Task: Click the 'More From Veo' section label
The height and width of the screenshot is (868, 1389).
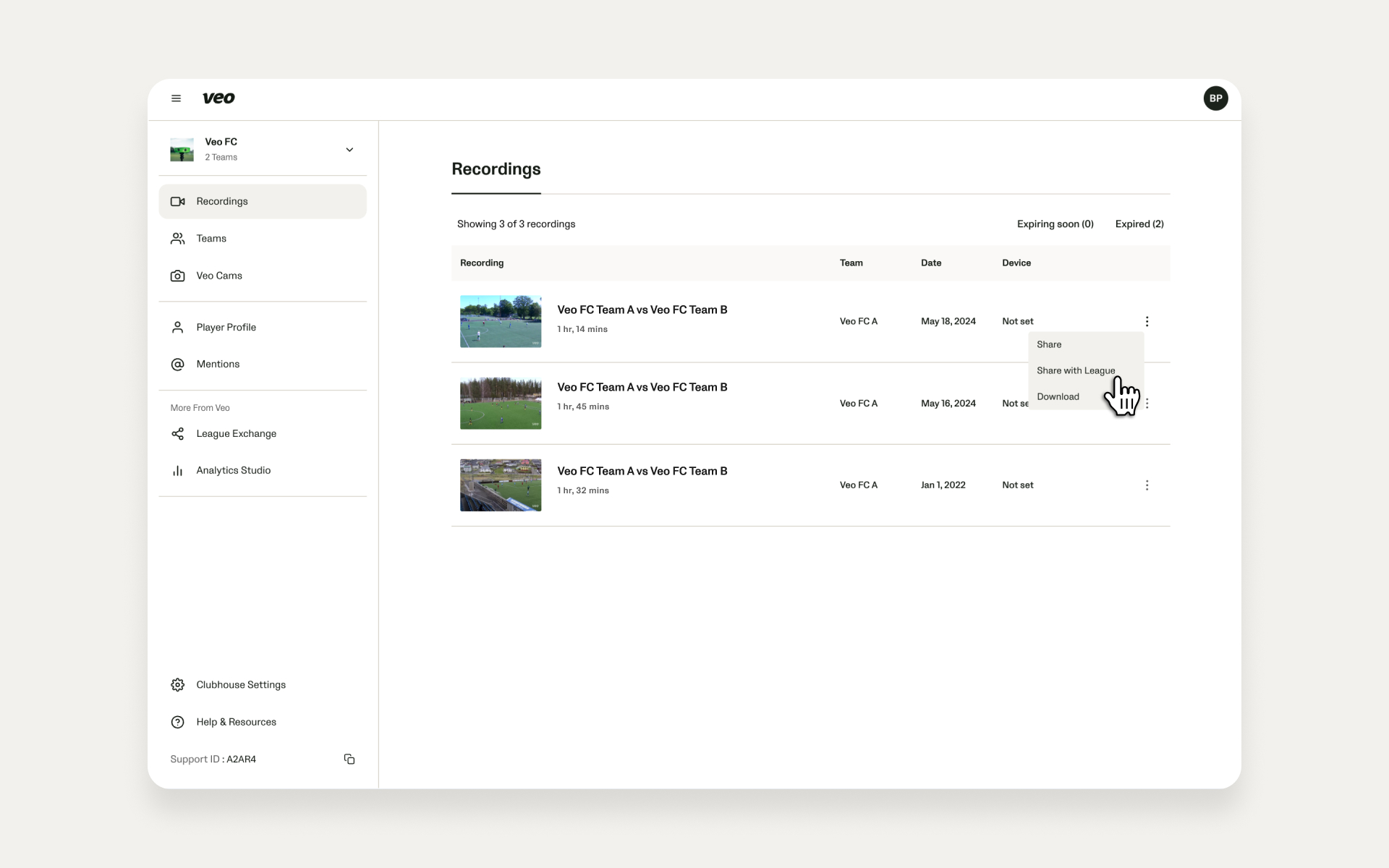Action: tap(200, 408)
